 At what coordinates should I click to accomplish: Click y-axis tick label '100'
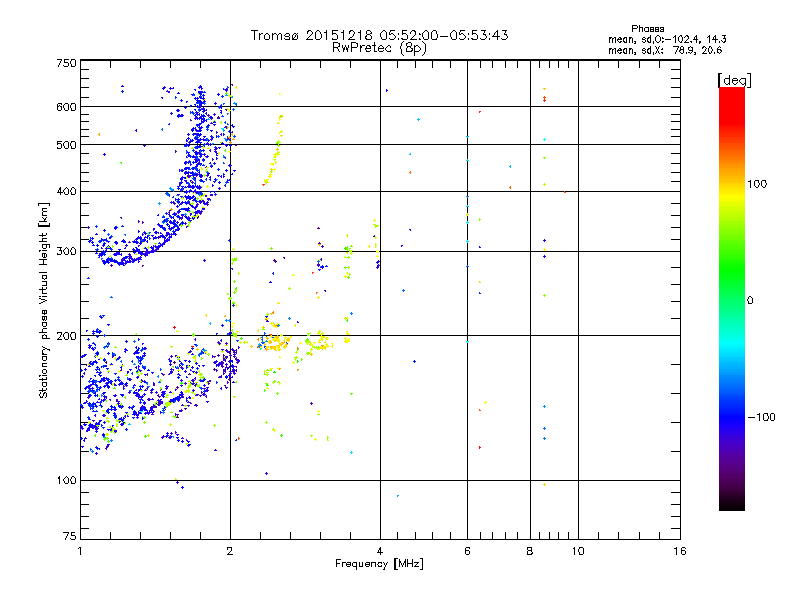click(x=66, y=480)
